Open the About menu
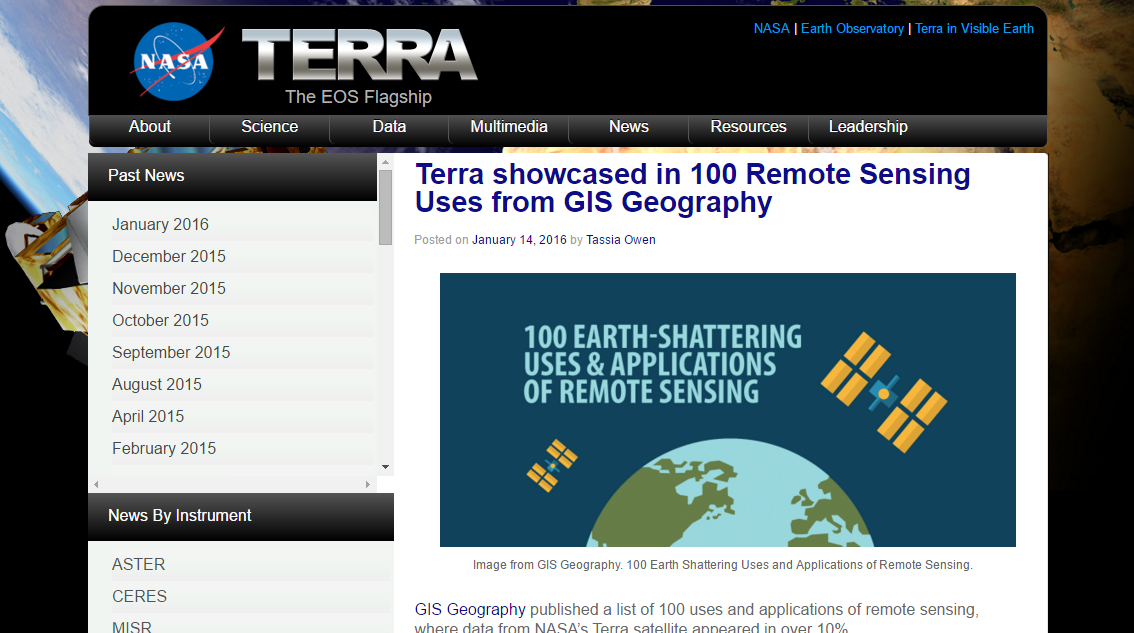Viewport: 1134px width, 633px height. tap(150, 127)
